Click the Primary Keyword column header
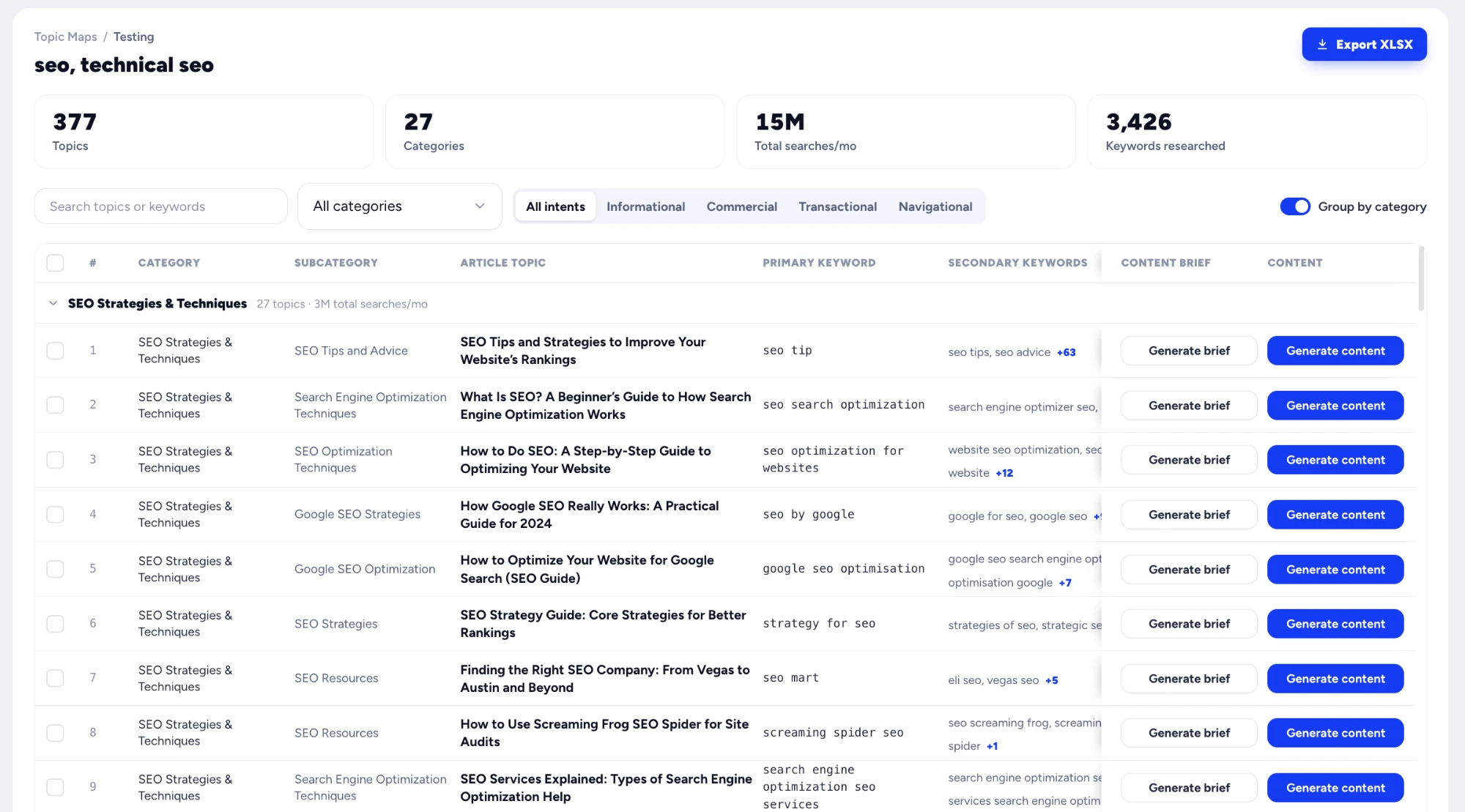 [x=819, y=263]
